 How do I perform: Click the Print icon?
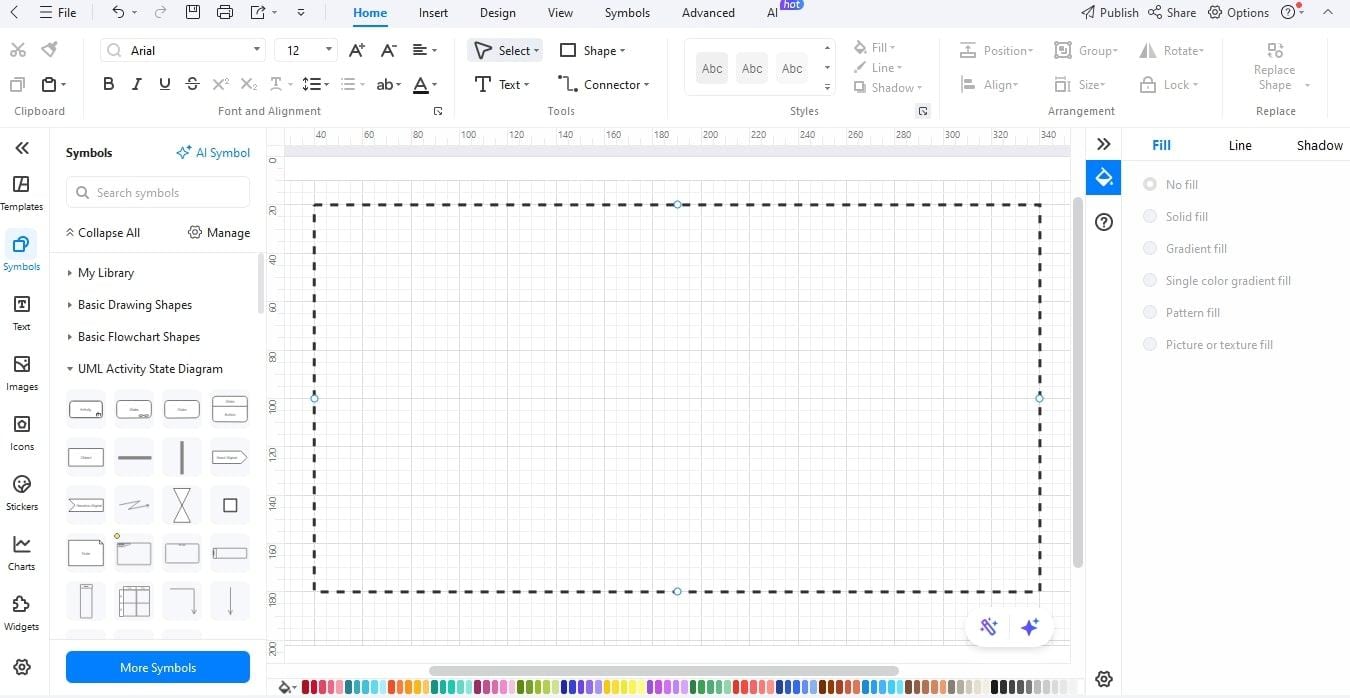tap(225, 13)
